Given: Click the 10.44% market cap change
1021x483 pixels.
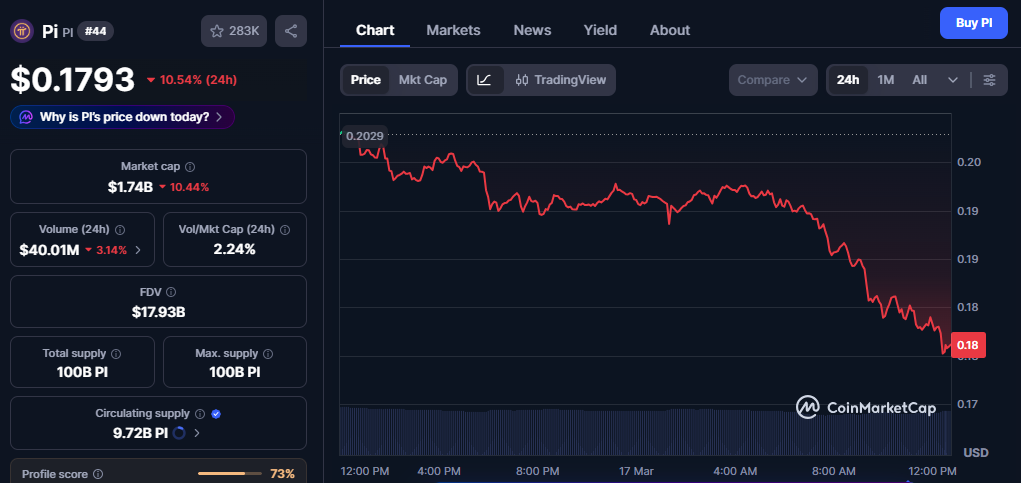Looking at the screenshot, I should [x=184, y=187].
